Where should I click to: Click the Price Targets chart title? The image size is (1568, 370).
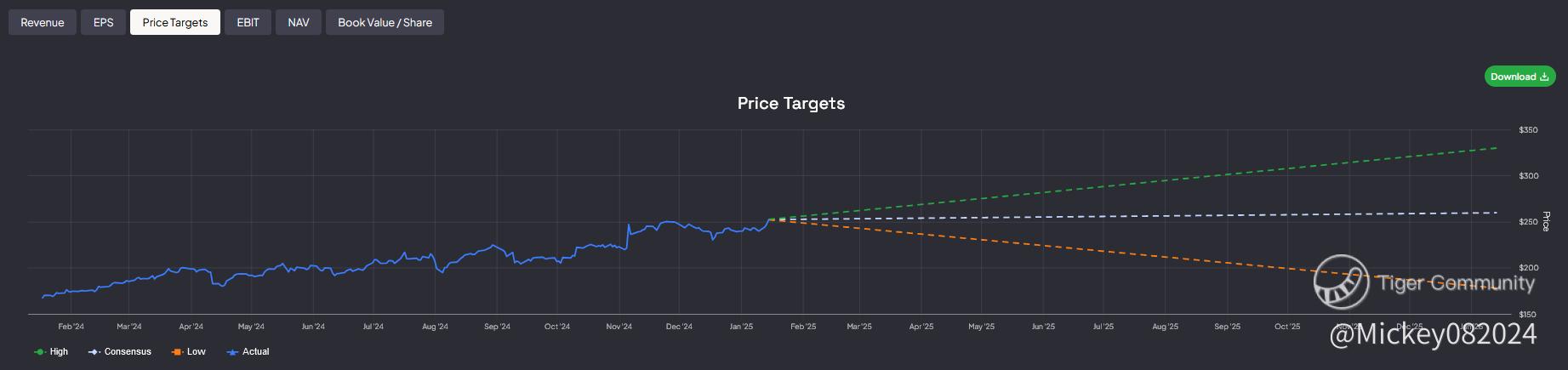click(x=790, y=104)
